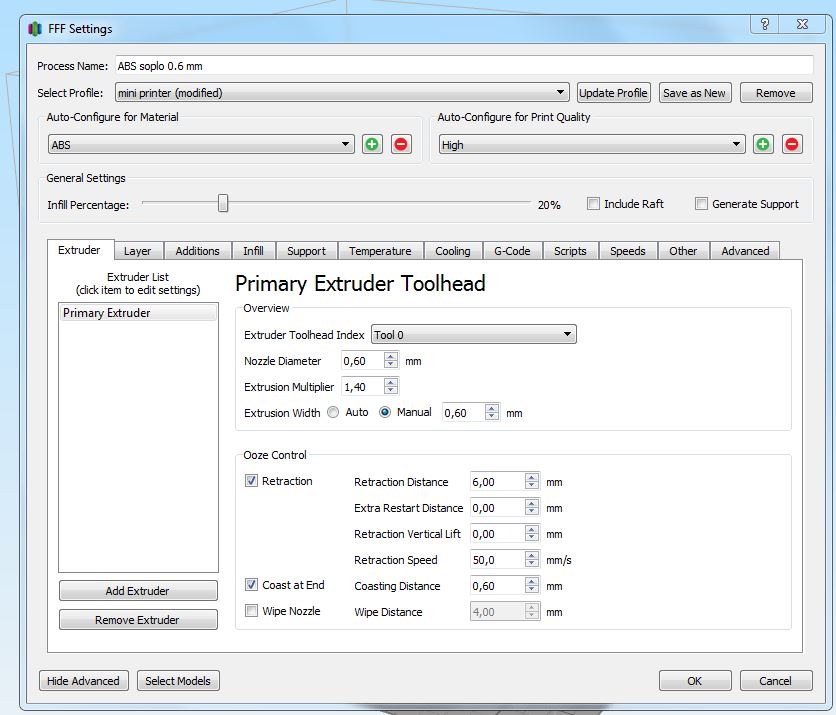Click the Add Extruder button
The image size is (836, 715).
click(x=138, y=591)
